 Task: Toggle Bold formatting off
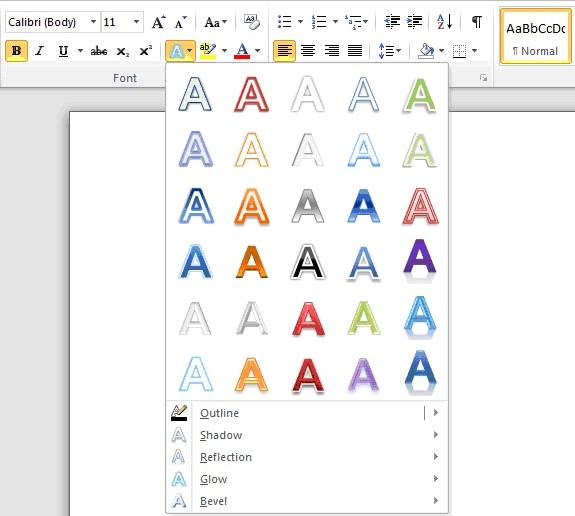tap(17, 51)
